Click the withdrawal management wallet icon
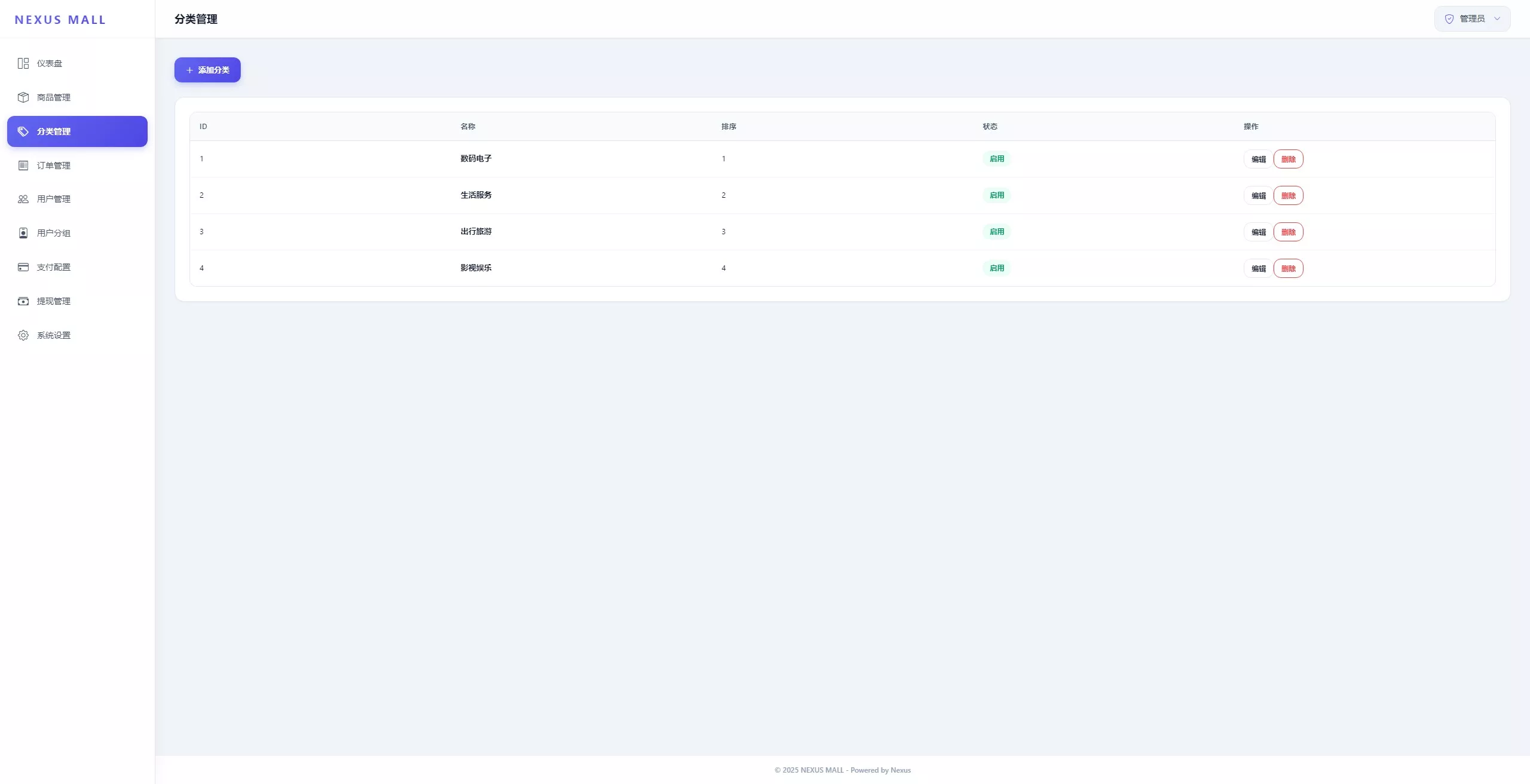 (23, 301)
